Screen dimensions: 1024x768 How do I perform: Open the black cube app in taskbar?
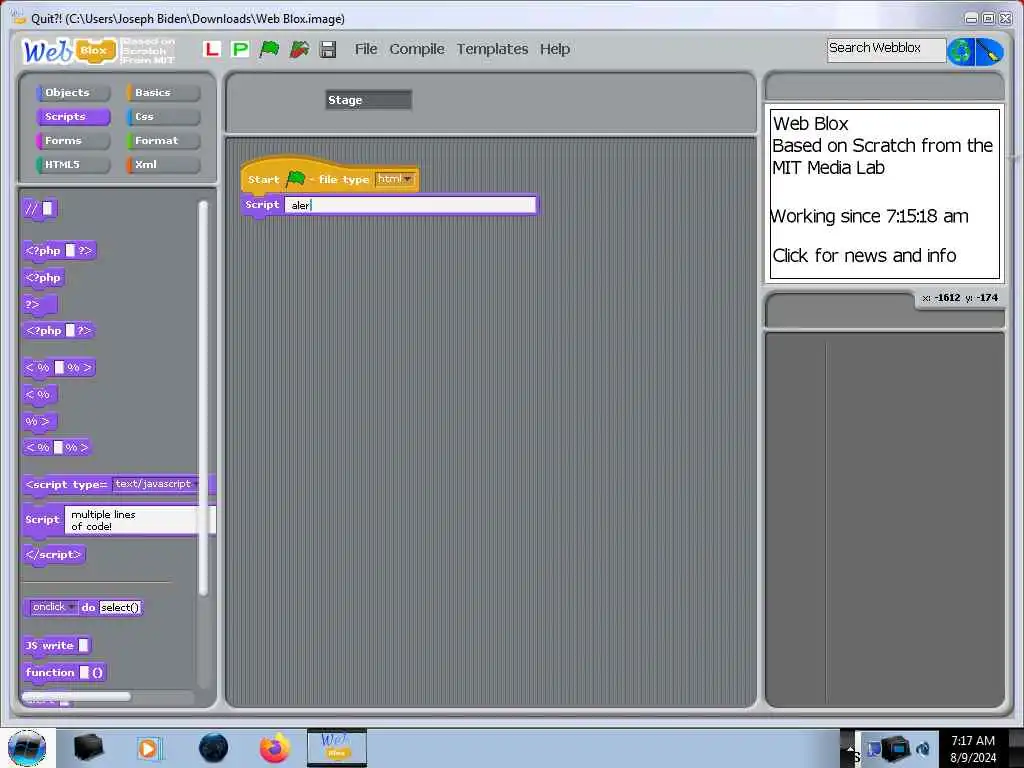88,748
